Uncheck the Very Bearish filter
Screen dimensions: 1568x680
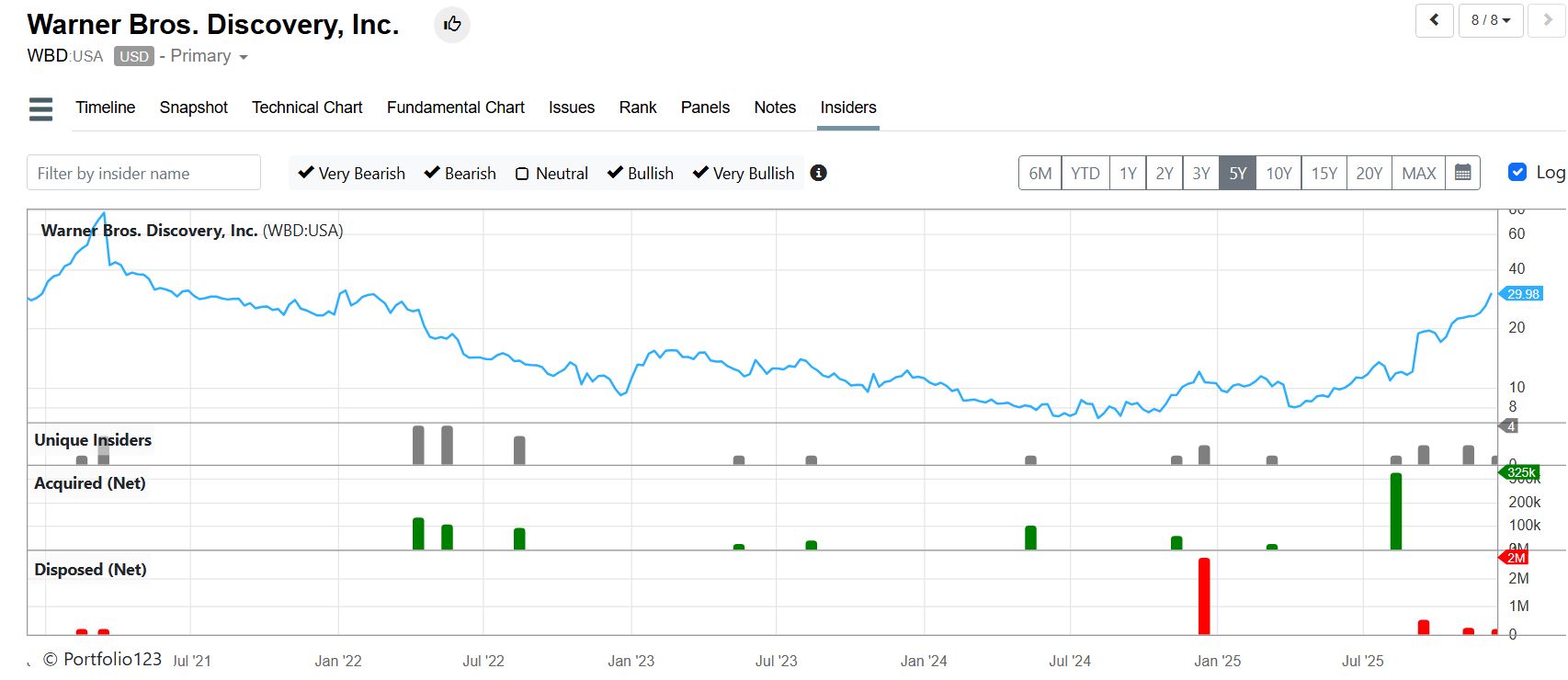tap(307, 173)
